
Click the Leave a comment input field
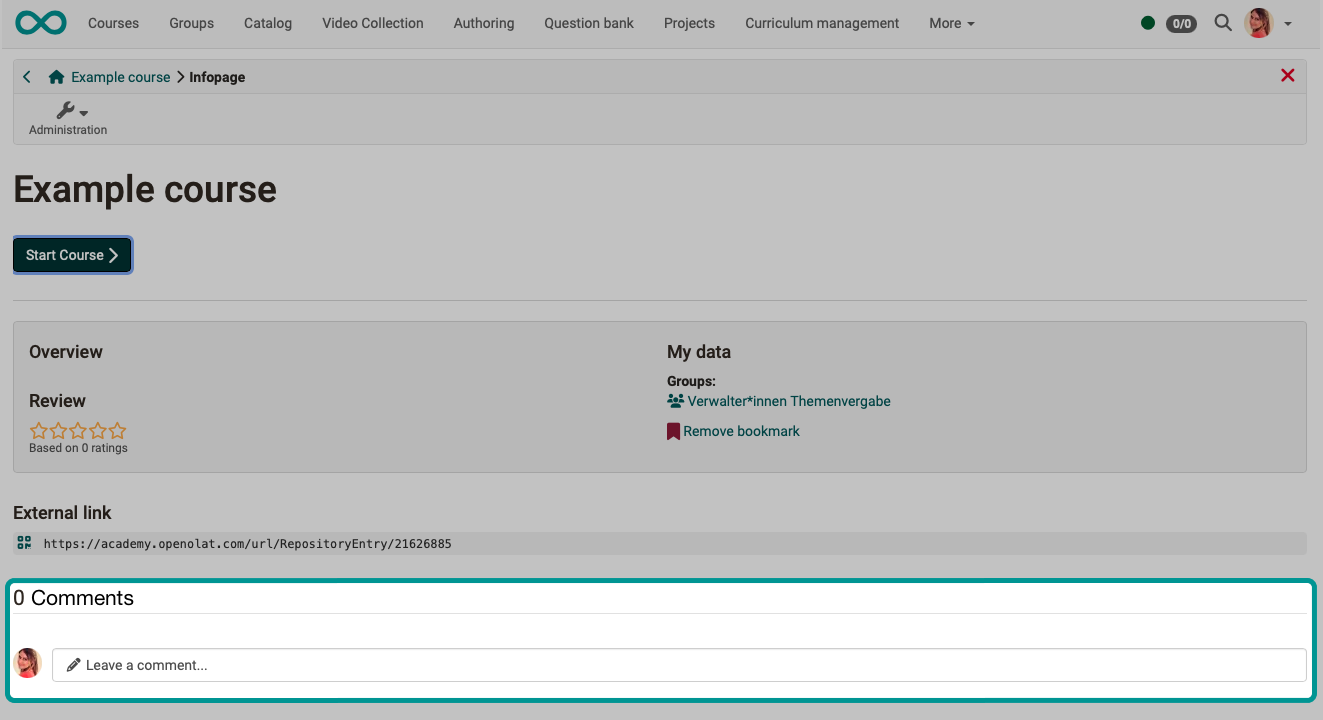tap(400, 664)
